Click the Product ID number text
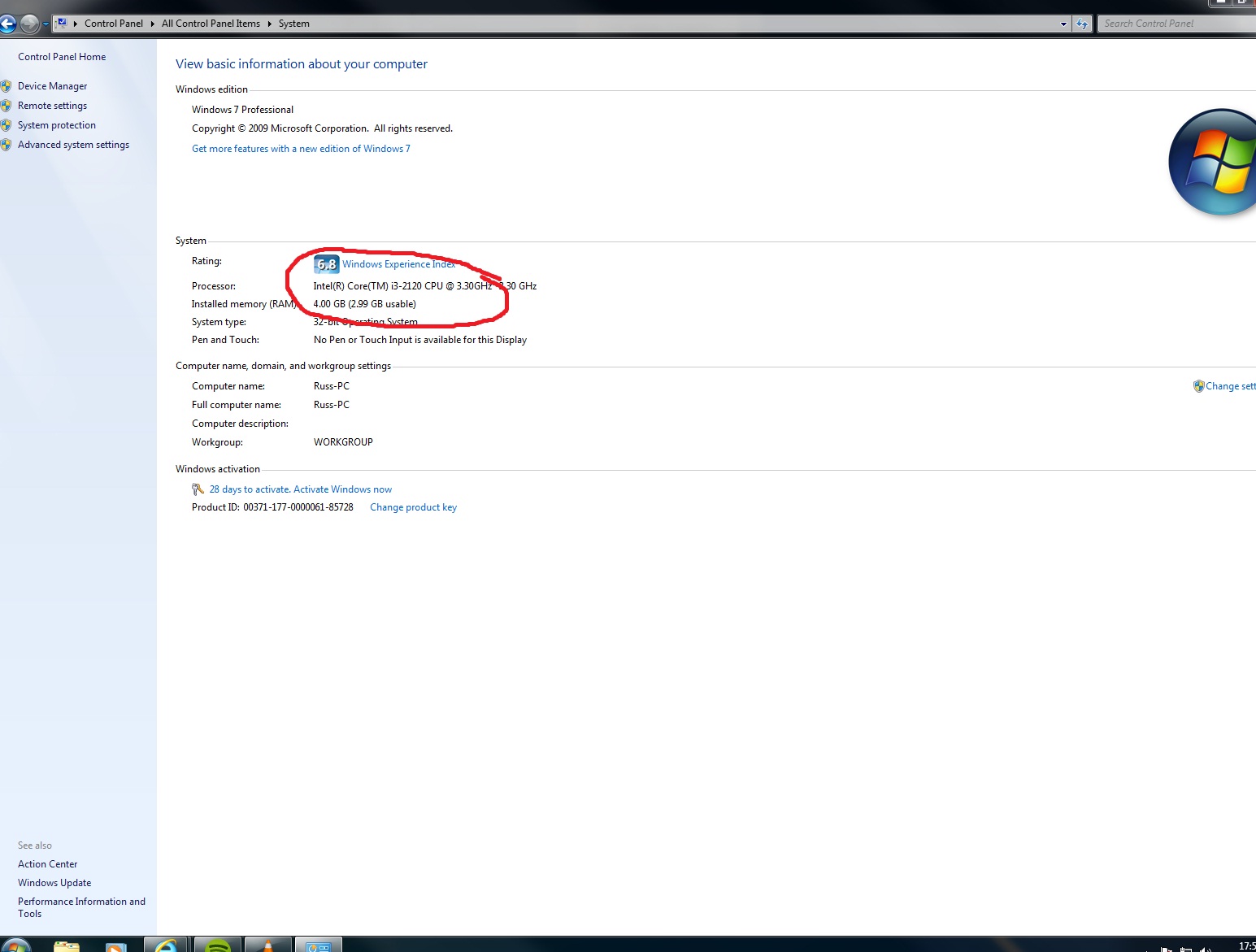 coord(298,507)
